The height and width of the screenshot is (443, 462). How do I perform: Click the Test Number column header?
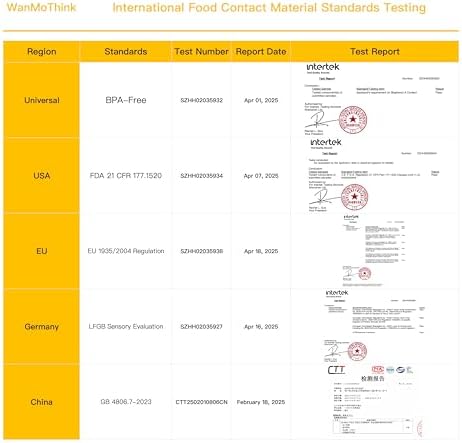point(201,52)
